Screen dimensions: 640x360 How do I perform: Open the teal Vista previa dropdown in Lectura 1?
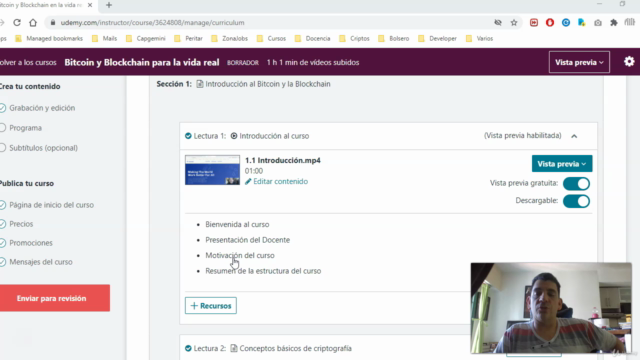[562, 164]
